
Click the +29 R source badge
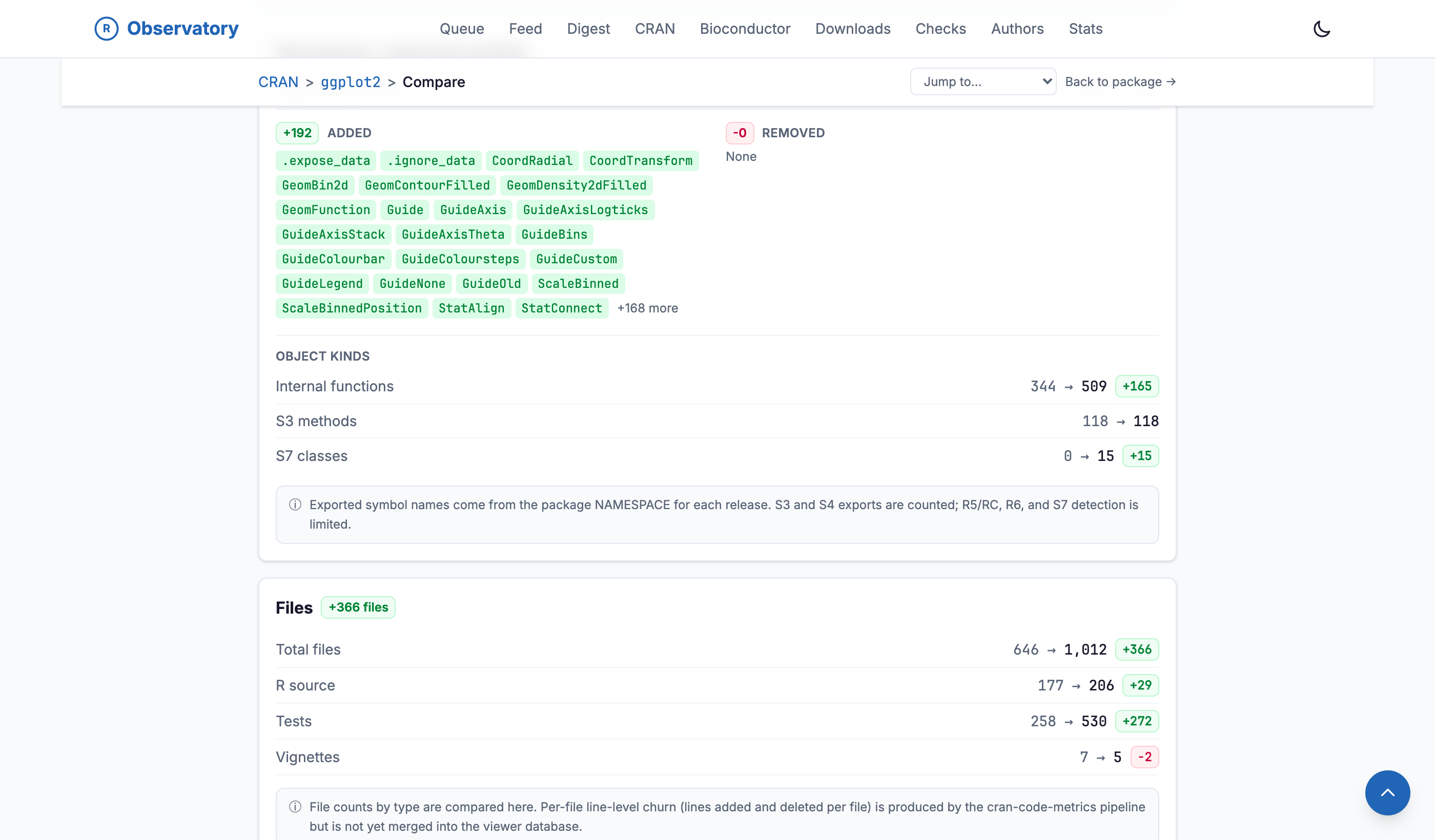coord(1141,685)
